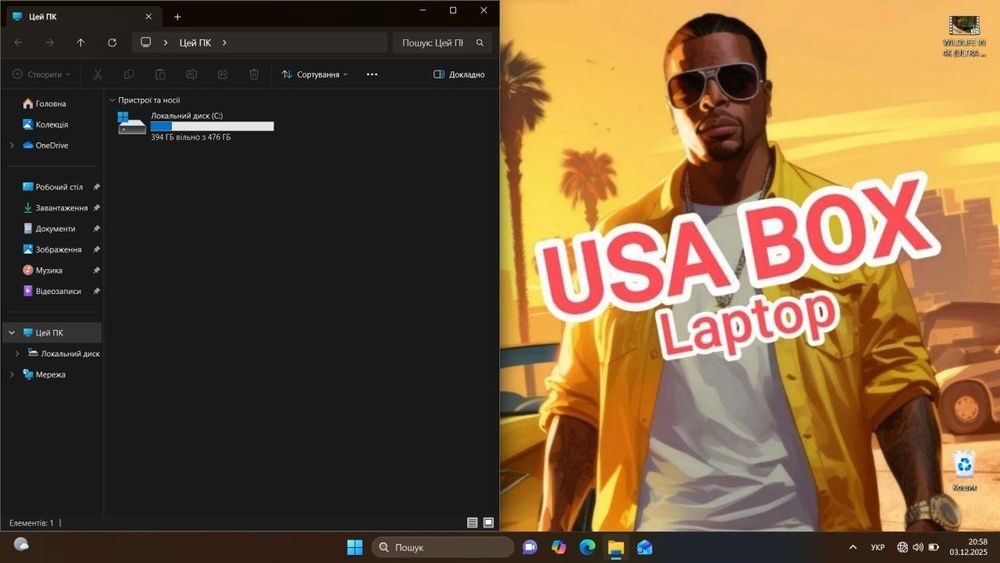The image size is (1000, 563).
Task: Open Copilot from the taskbar
Action: pyautogui.click(x=559, y=547)
